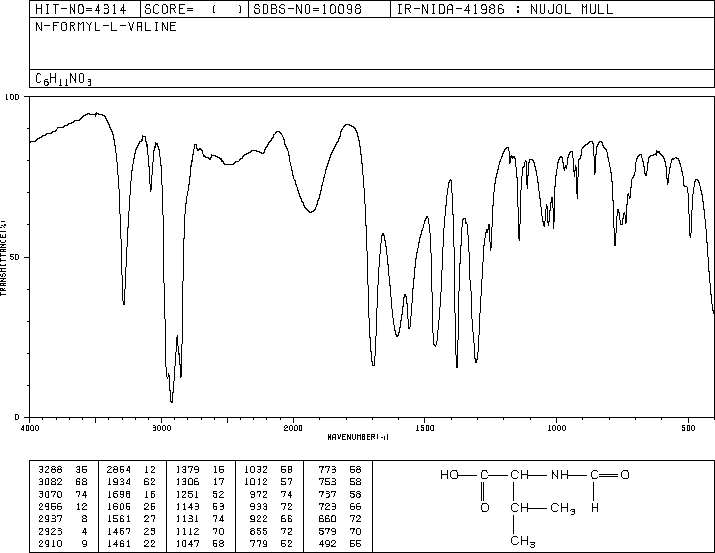Viewport: 715px width, 553px height.
Task: Select the compound name N-FORMYL-L-VALINE
Action: pos(106,26)
